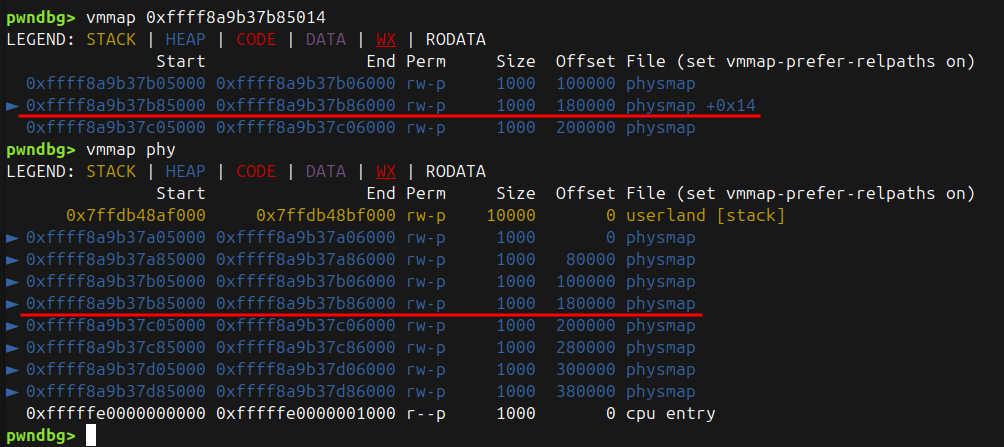Click the yellow STACK label in first legend

(x=111, y=40)
